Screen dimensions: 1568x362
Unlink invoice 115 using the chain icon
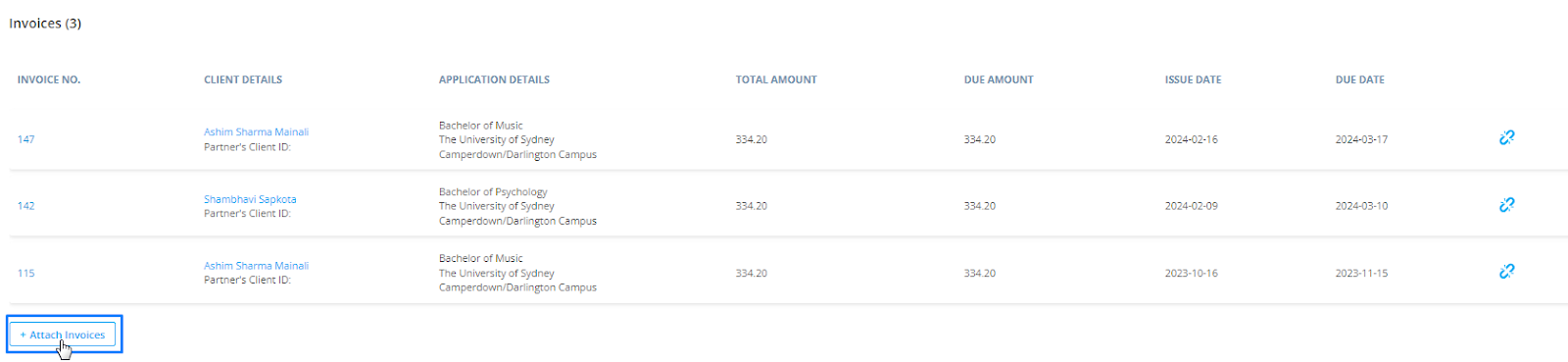point(1506,271)
